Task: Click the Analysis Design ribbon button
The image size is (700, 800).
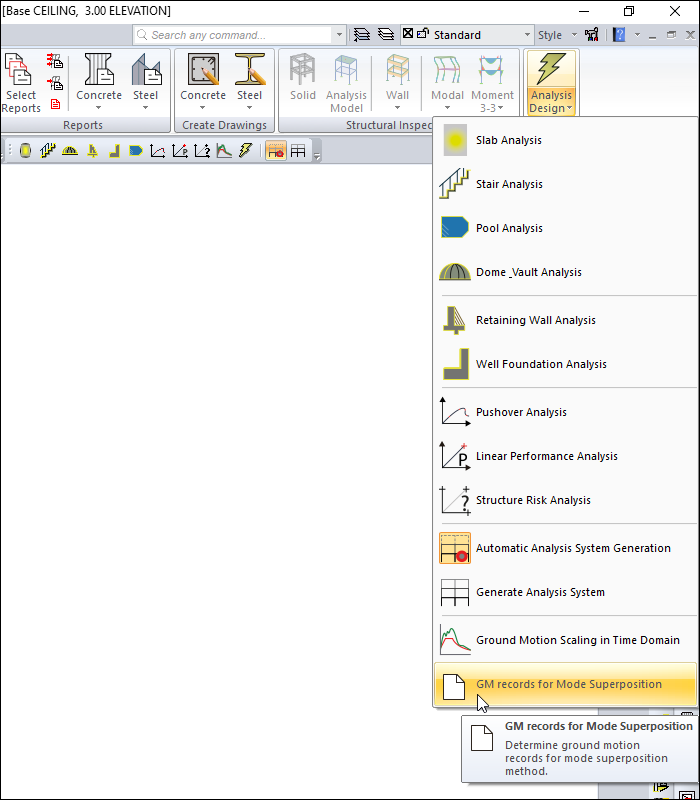Action: 551,83
